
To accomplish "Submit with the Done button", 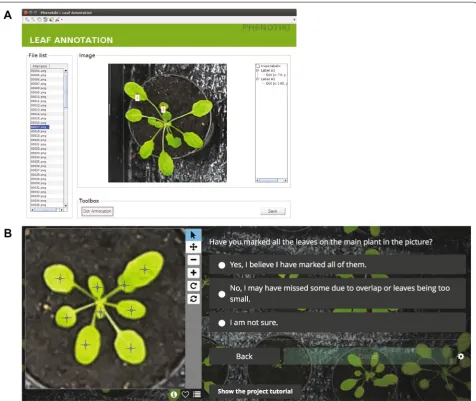I will tap(367, 356).
